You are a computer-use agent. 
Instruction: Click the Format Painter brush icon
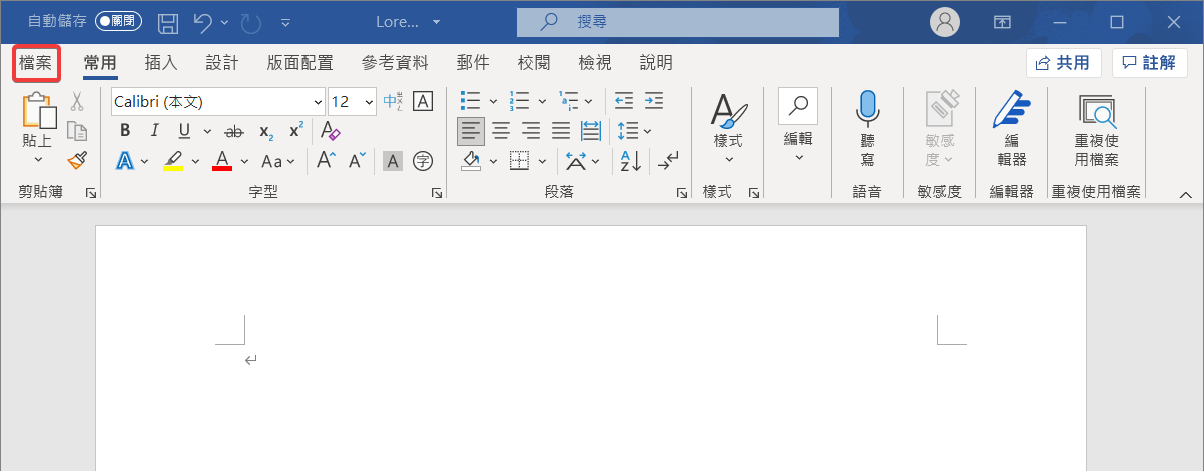[77, 160]
